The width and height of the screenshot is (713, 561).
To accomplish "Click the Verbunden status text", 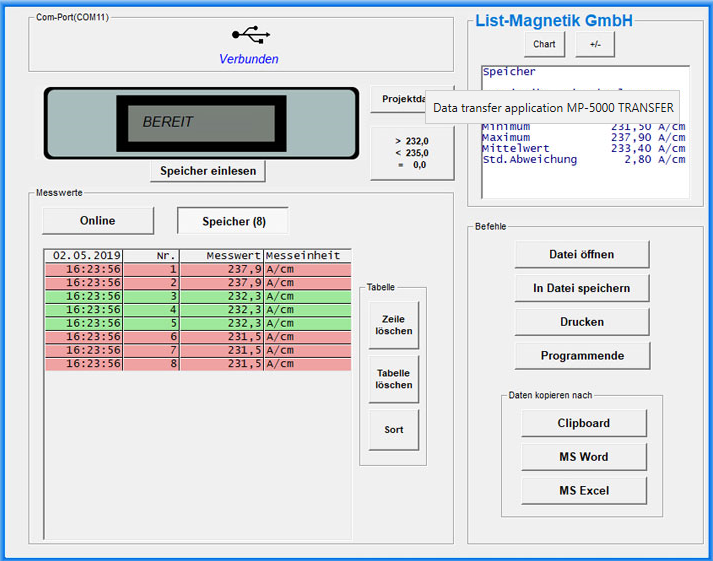I will tap(249, 59).
